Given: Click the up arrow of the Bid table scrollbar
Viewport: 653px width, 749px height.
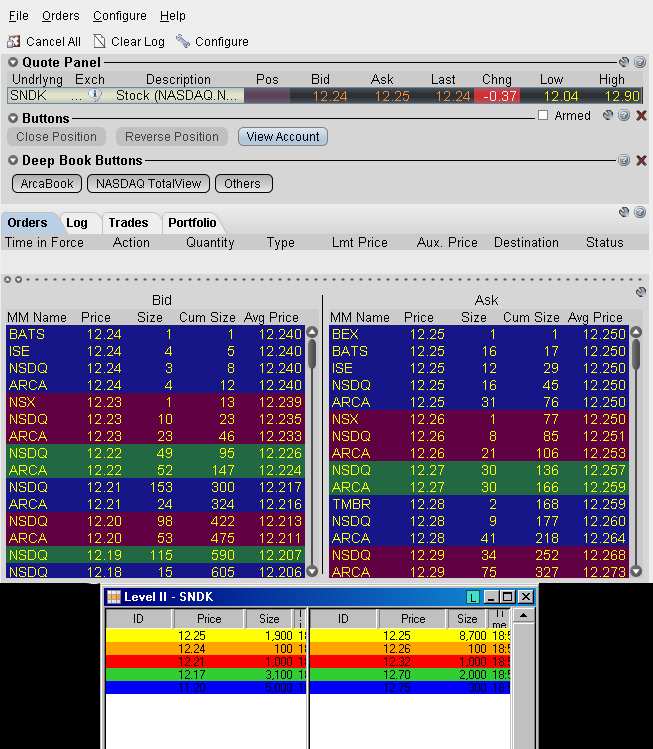Looking at the screenshot, I should (312, 332).
